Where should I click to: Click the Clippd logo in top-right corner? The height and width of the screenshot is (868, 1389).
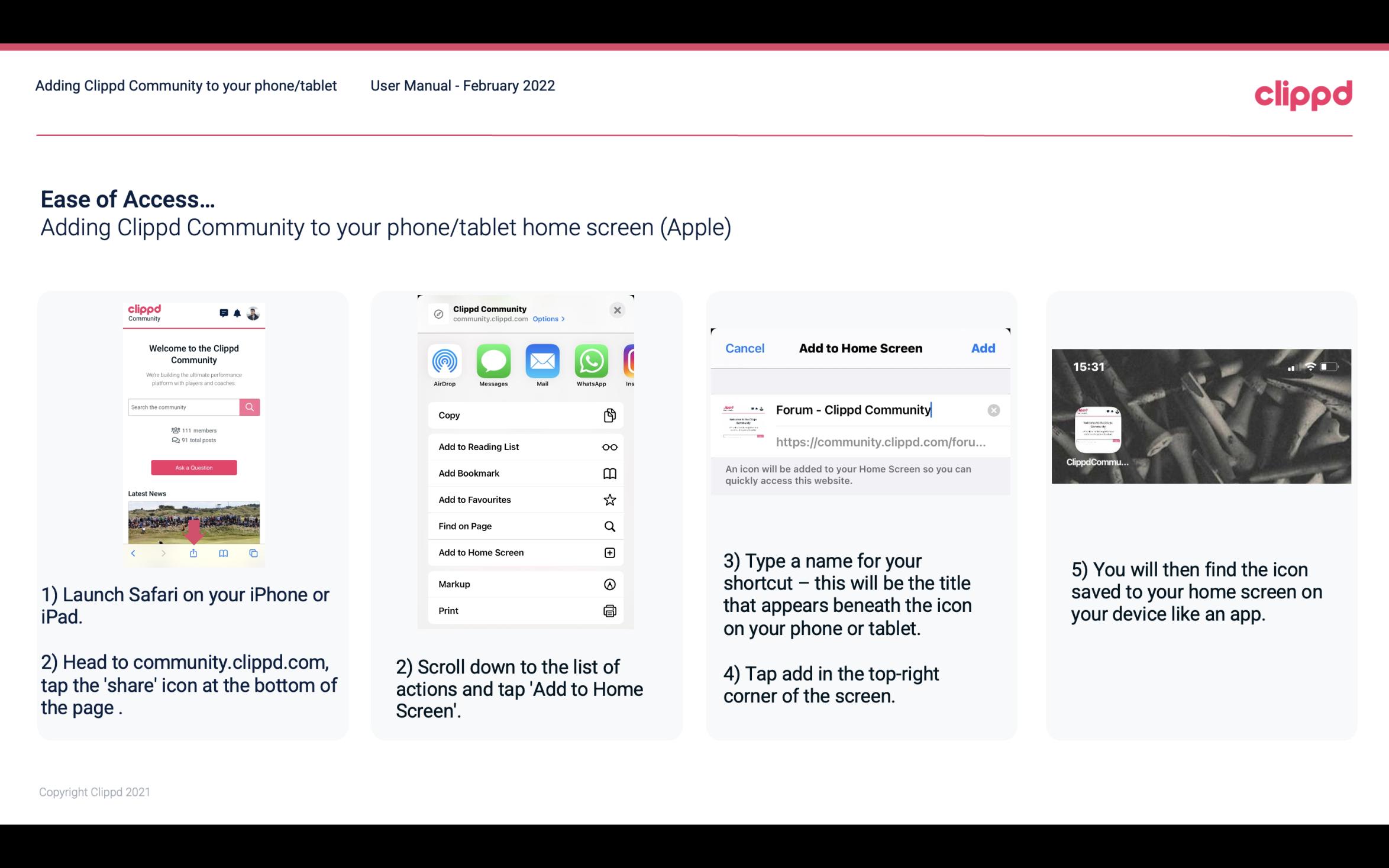pos(1303,94)
